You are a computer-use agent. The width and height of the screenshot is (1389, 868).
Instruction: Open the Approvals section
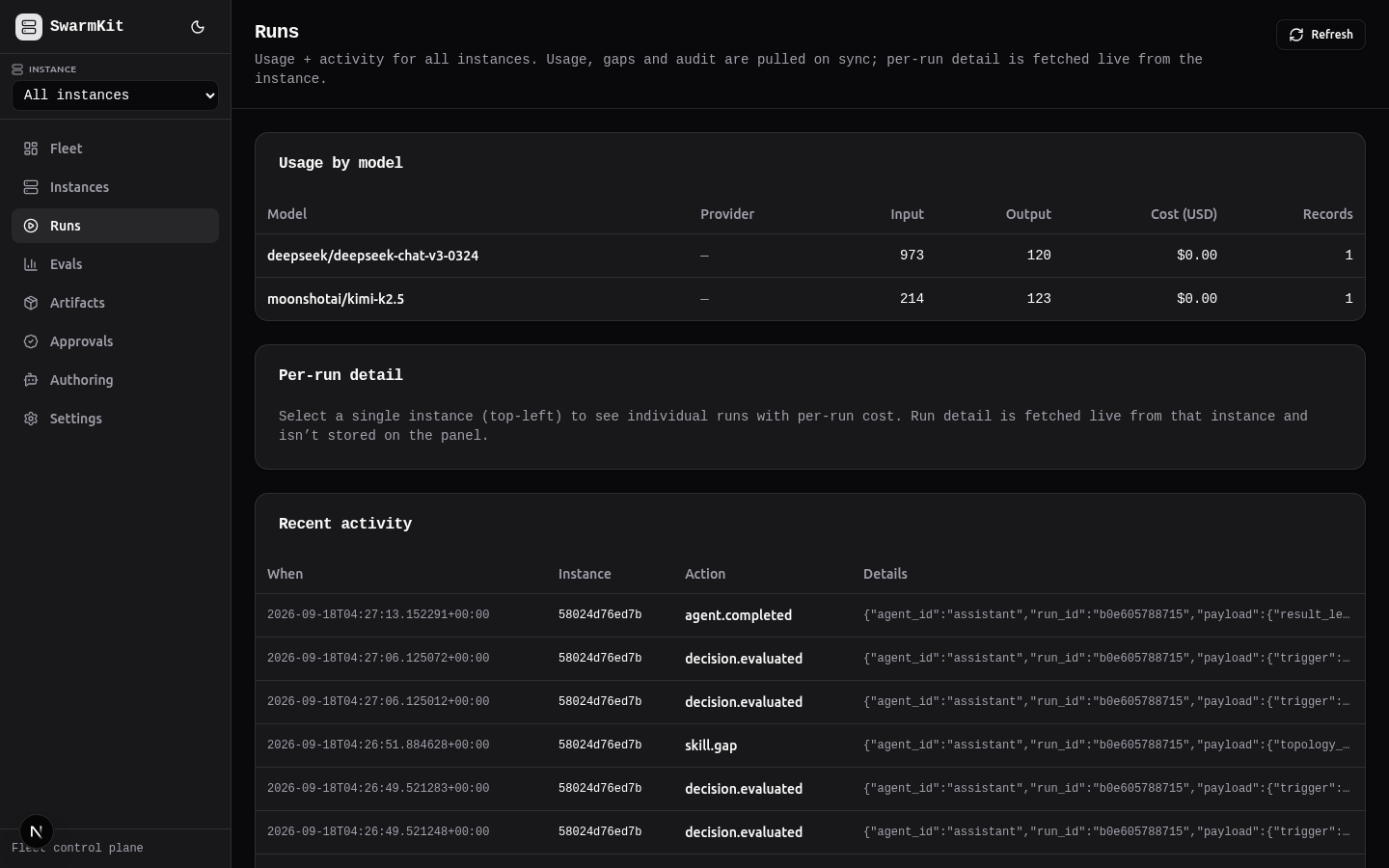115,341
